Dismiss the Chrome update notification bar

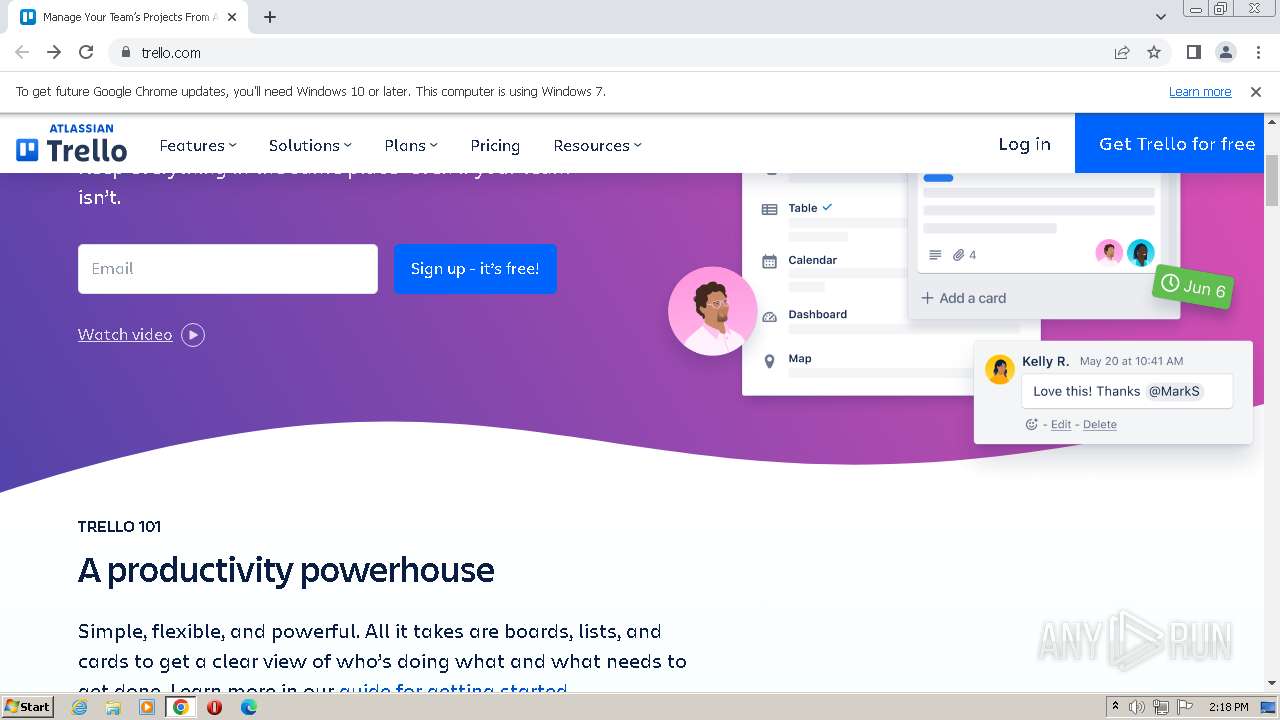pos(1256,92)
